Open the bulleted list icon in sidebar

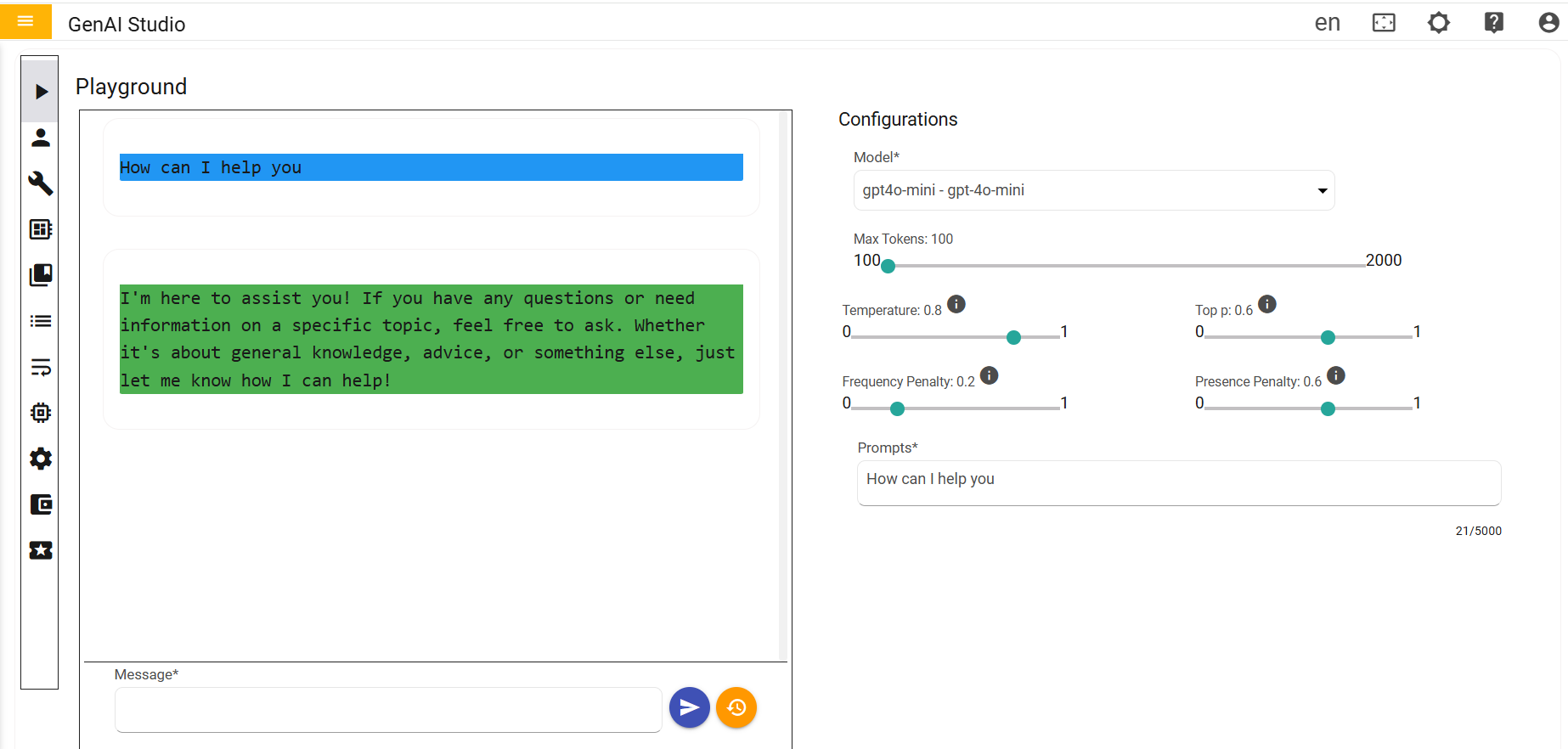tap(40, 321)
